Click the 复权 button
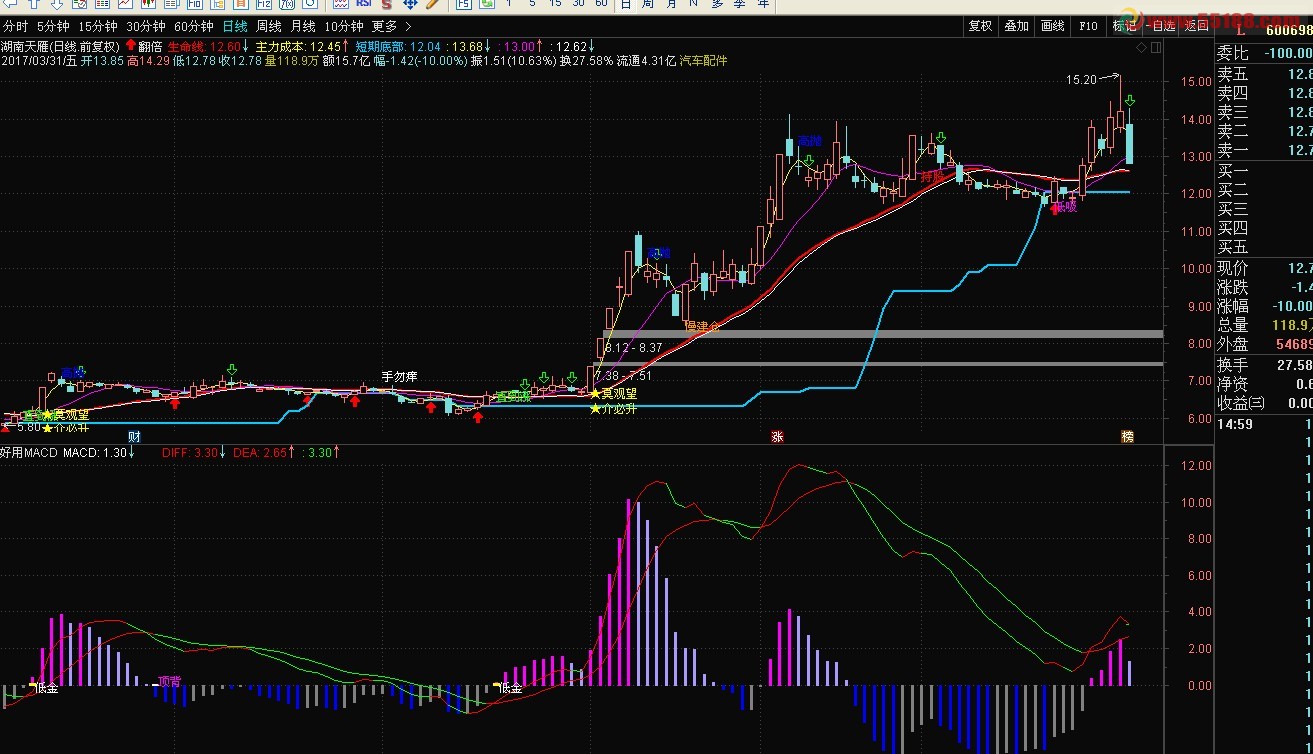Viewport: 1313px width, 754px height. [981, 26]
